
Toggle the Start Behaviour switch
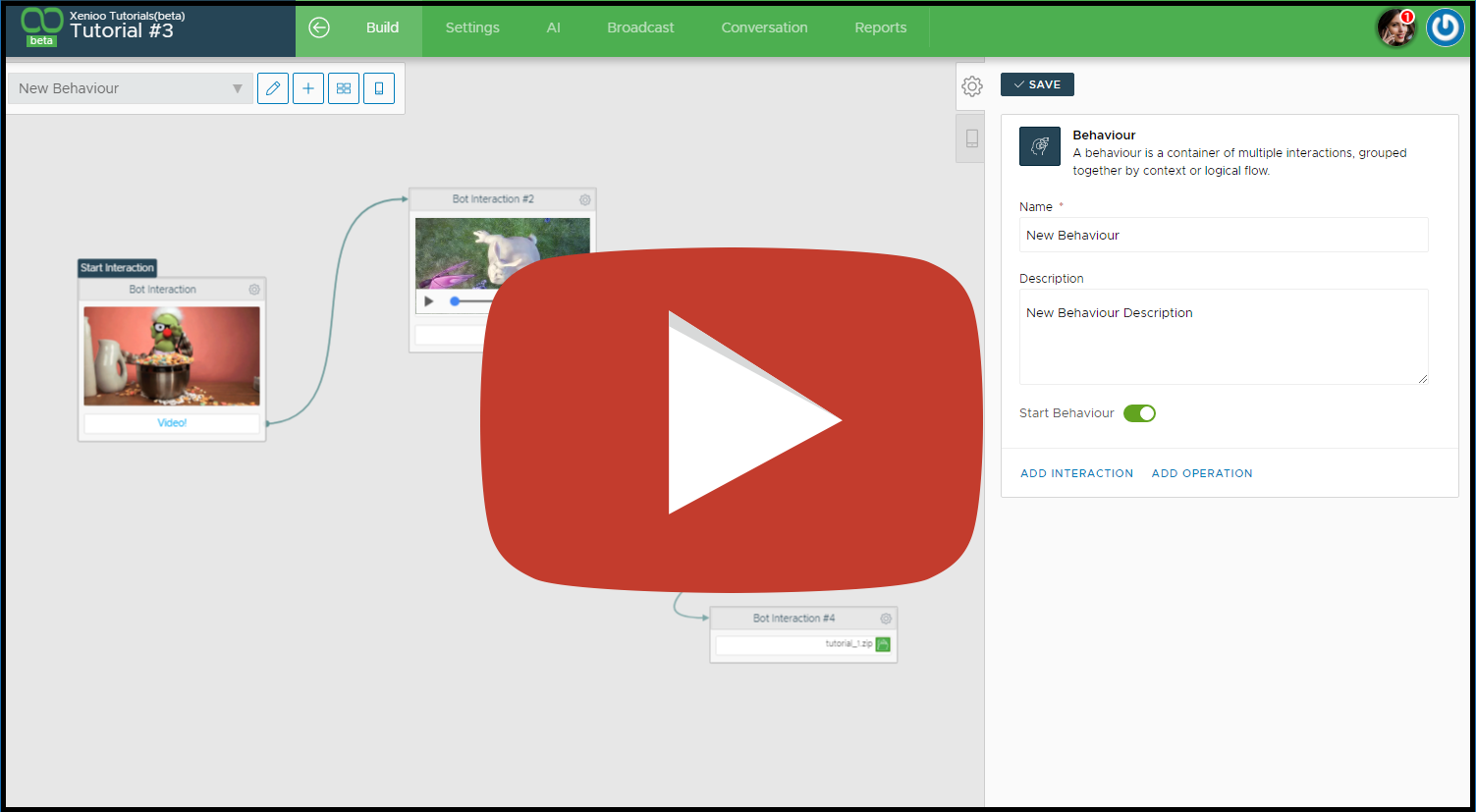(x=1139, y=413)
